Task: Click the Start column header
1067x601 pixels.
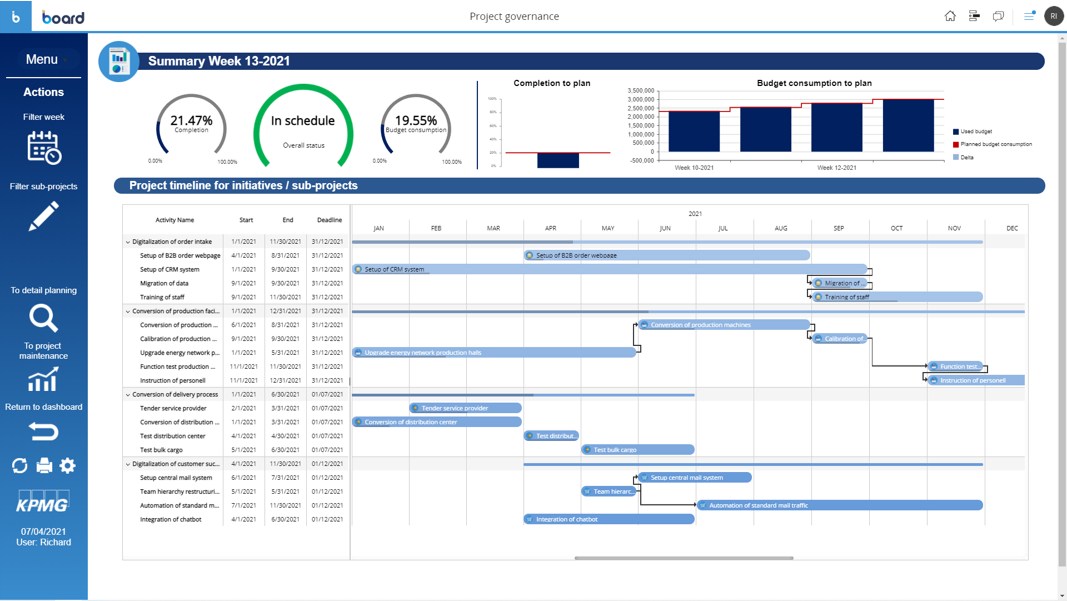Action: pyautogui.click(x=246, y=220)
